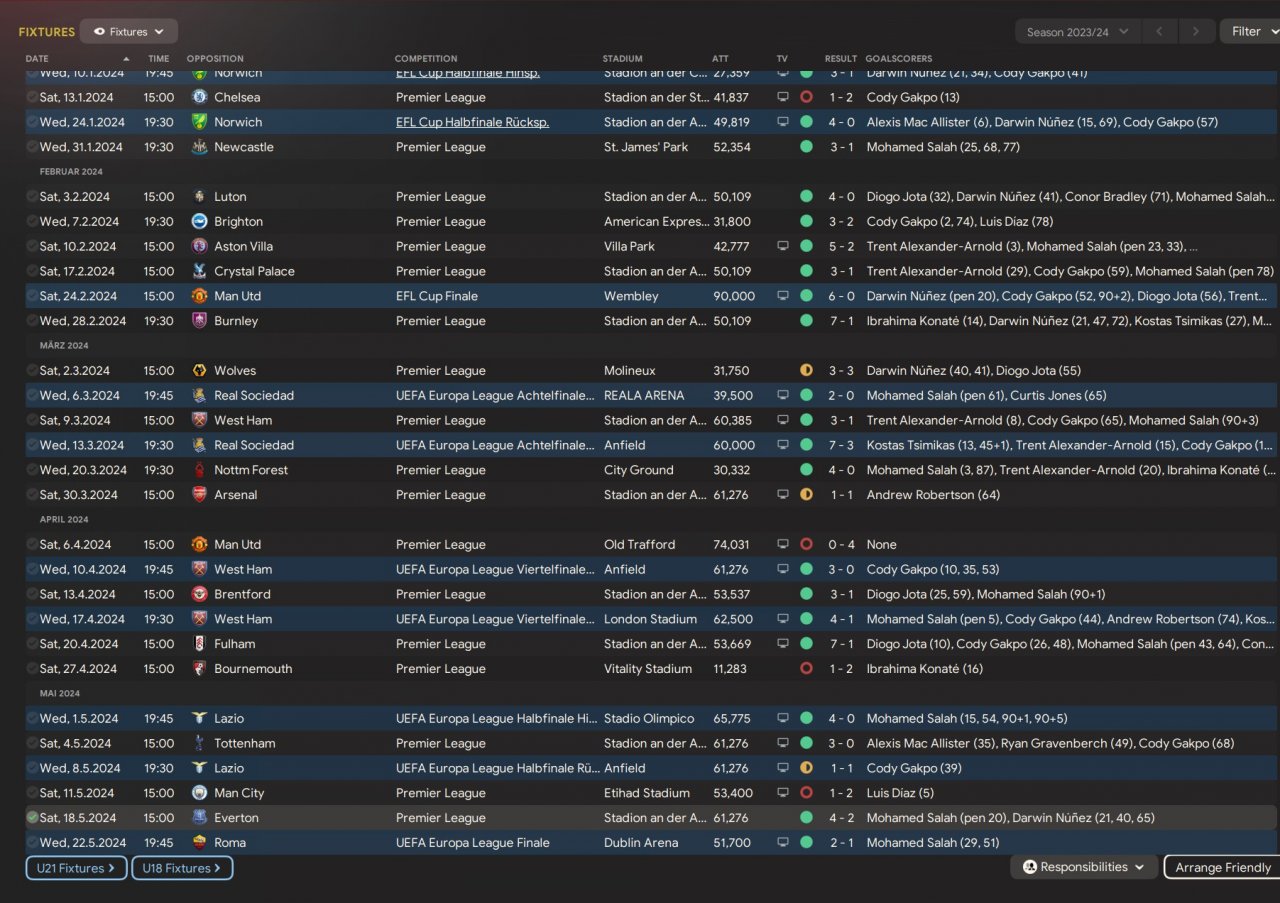
Task: Go to the next season with the right arrow
Action: point(1196,32)
